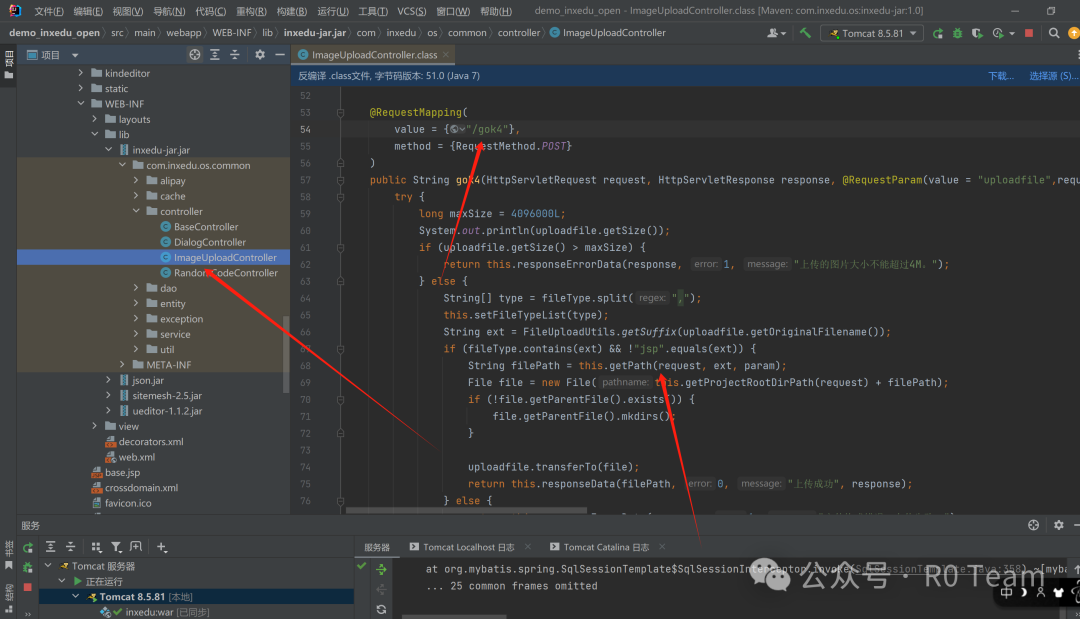Click the Services panel crosshair icon

(1033, 525)
